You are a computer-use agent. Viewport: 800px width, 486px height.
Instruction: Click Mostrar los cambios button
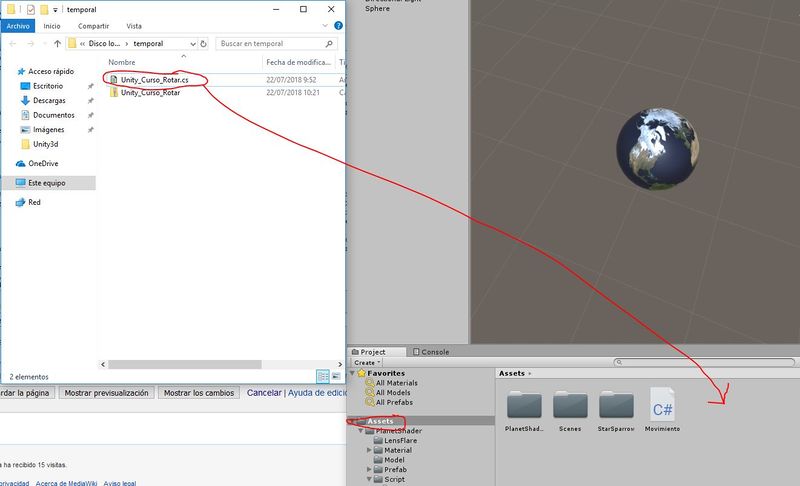coord(198,393)
